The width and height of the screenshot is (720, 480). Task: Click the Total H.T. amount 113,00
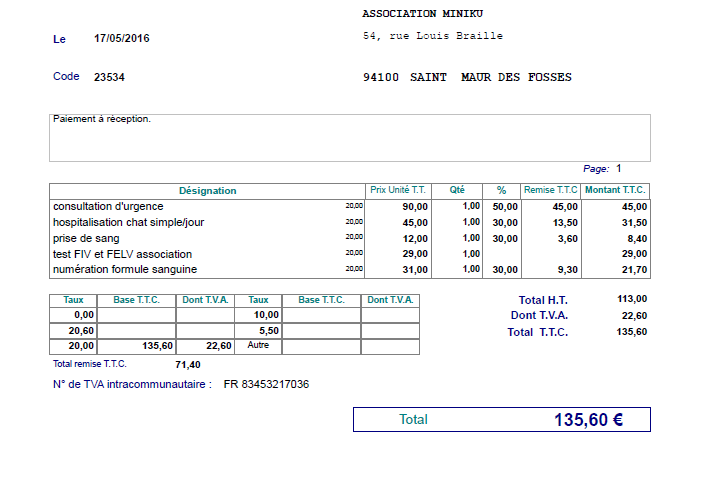[x=632, y=299]
